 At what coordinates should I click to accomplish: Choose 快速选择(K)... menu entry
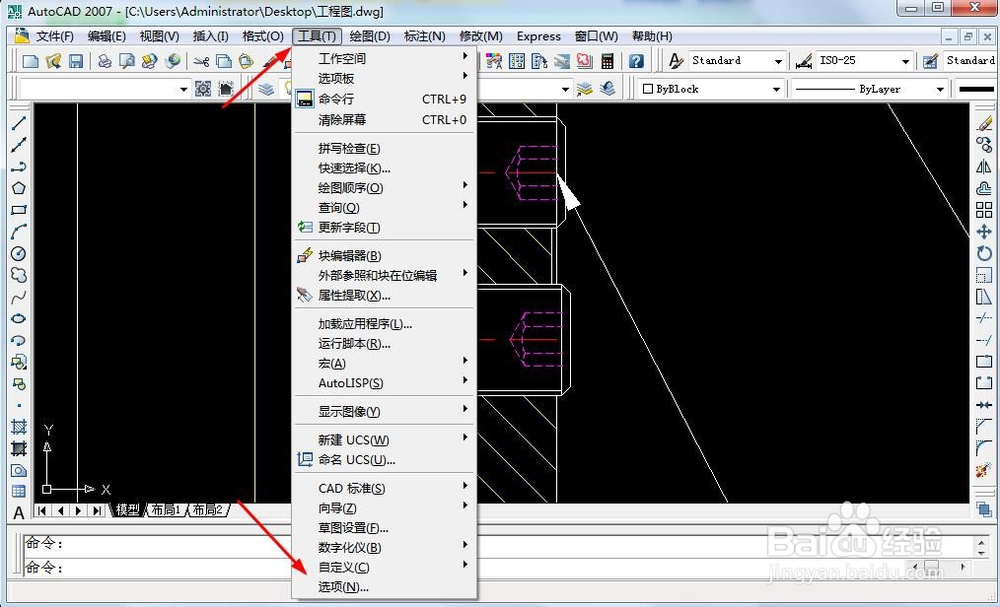pos(385,168)
